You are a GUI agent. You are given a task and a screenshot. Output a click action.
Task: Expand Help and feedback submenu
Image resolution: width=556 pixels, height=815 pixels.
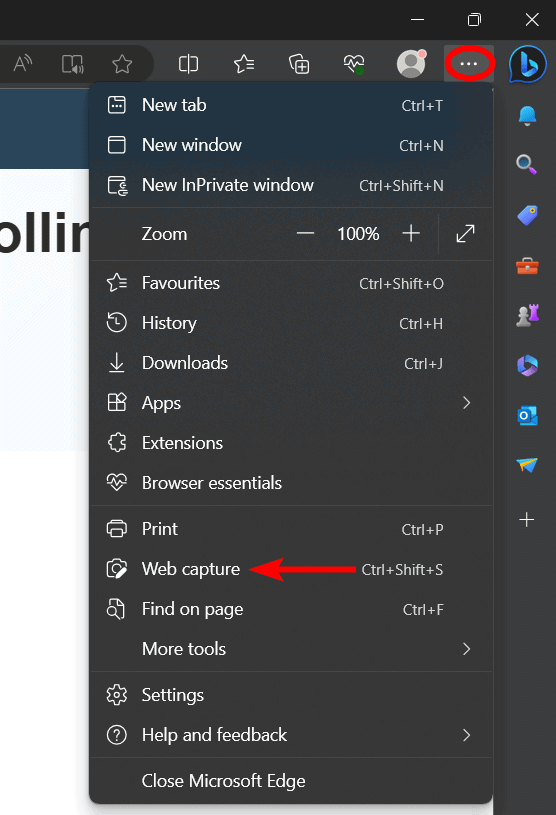pyautogui.click(x=291, y=735)
